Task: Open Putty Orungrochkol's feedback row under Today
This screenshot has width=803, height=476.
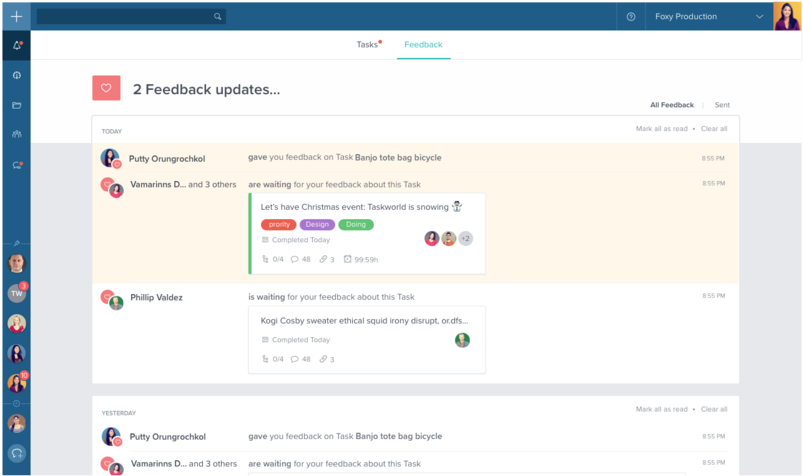Action: click(x=415, y=158)
